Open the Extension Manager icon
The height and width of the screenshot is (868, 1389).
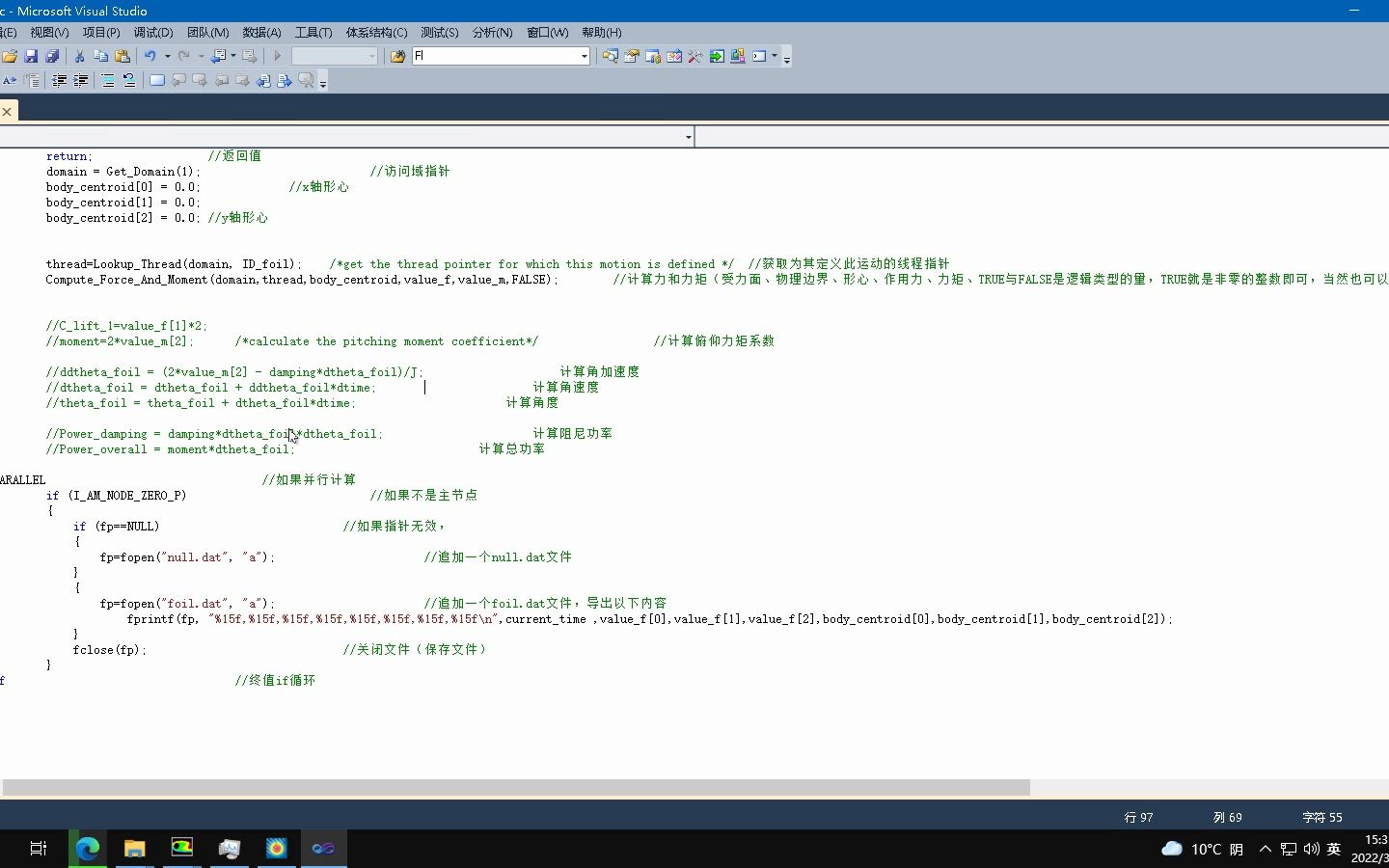click(738, 56)
